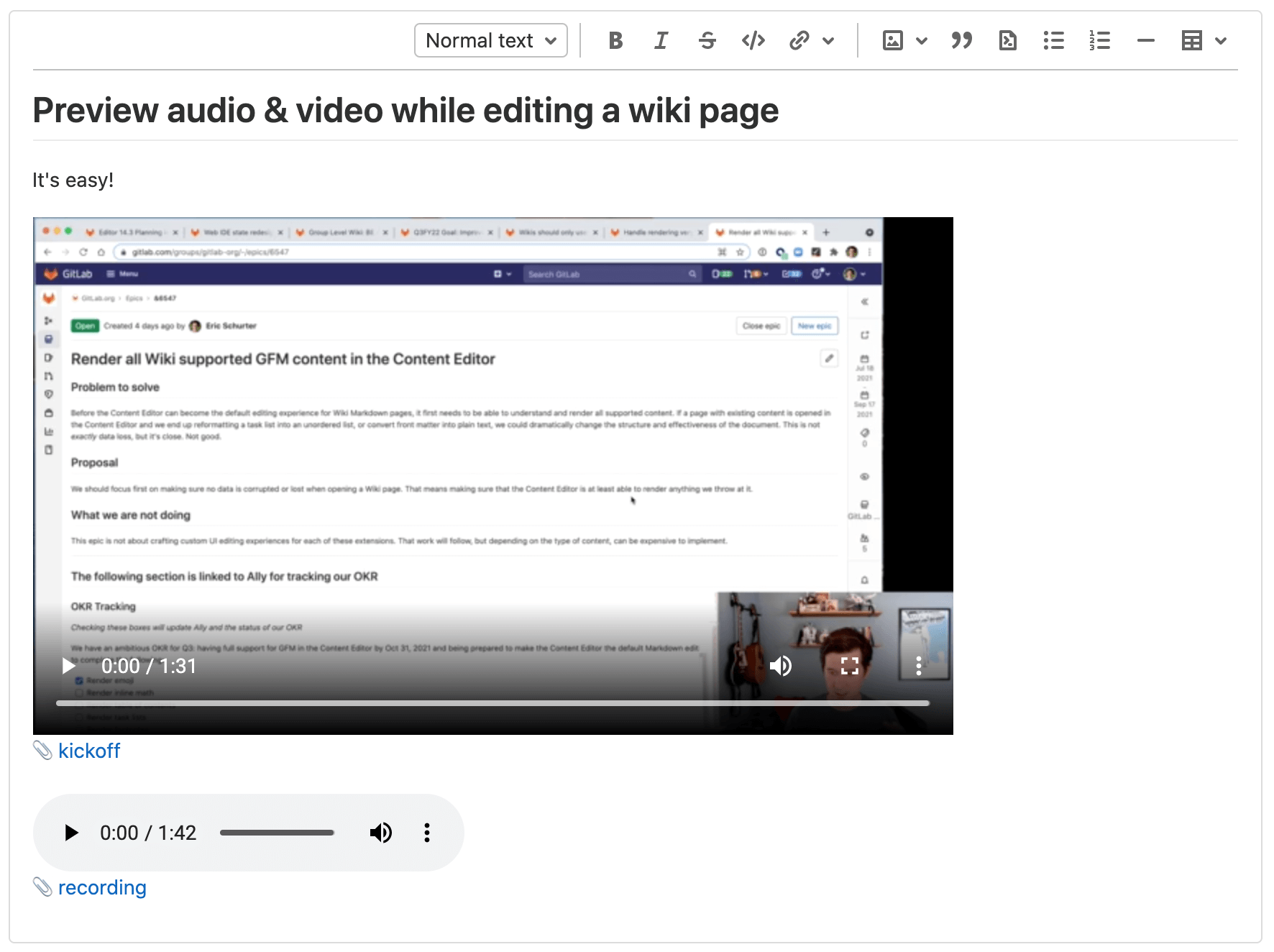Insert a blockquote
Image resolution: width=1274 pixels, height=952 pixels.
coord(961,40)
